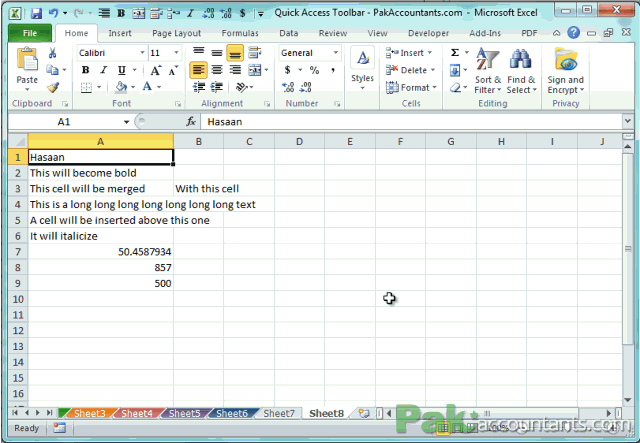
Task: Toggle Align Text Right button
Action: (235, 70)
